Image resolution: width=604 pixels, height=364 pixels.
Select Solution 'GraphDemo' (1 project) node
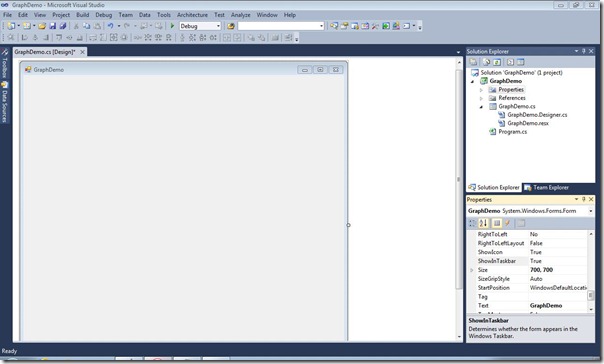521,72
